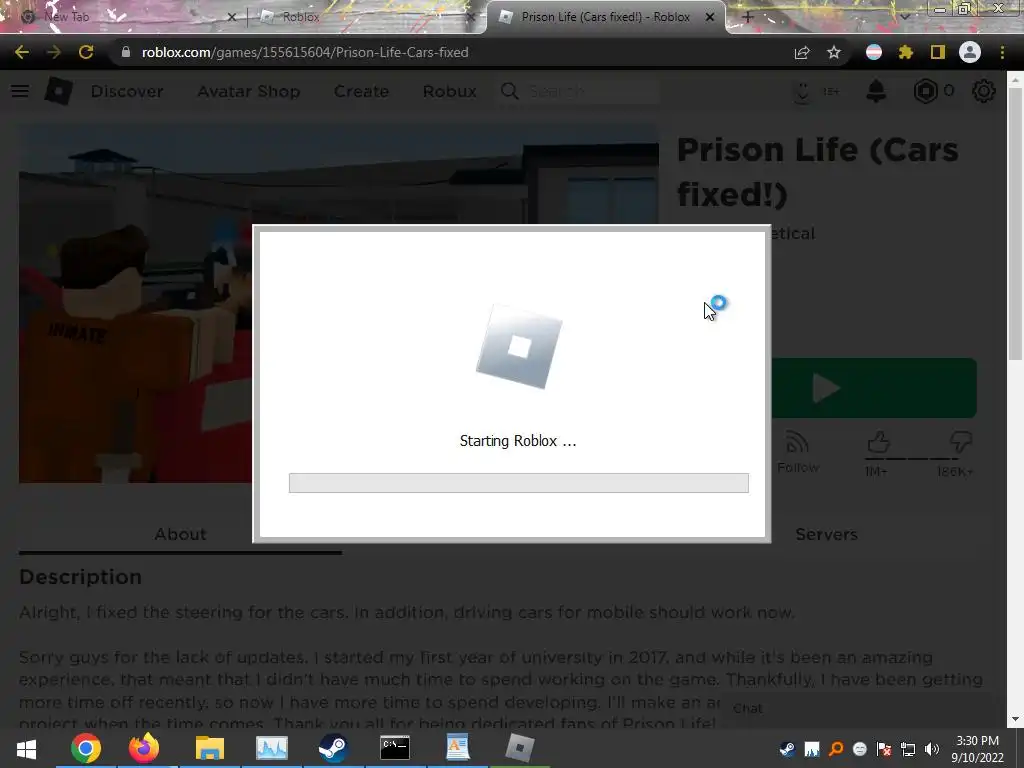Open the About tab
Screen dimensions: 1024x768
180,534
